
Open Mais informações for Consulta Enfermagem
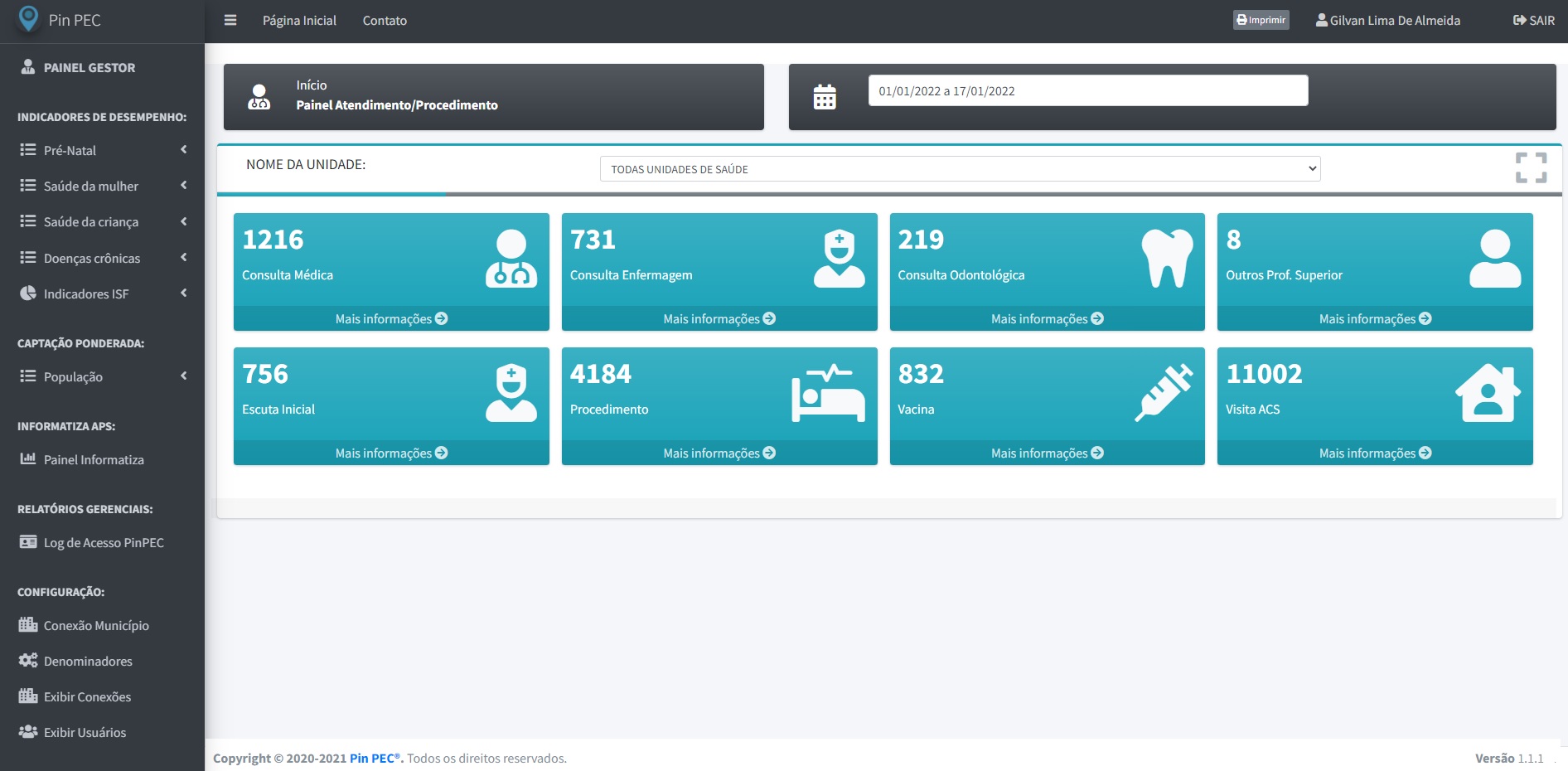pyautogui.click(x=719, y=318)
